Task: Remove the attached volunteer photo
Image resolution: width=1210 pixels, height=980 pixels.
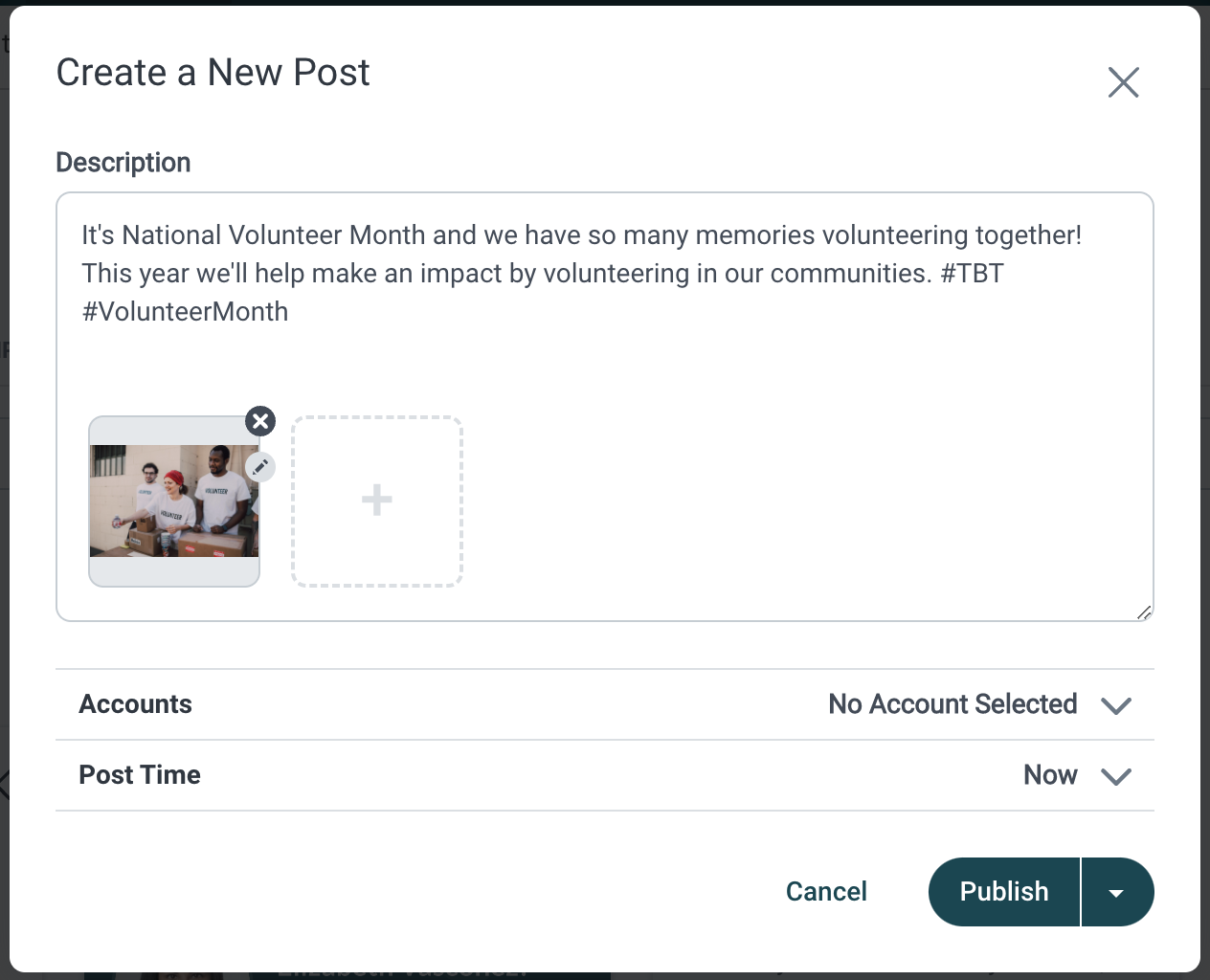Action: [x=260, y=421]
